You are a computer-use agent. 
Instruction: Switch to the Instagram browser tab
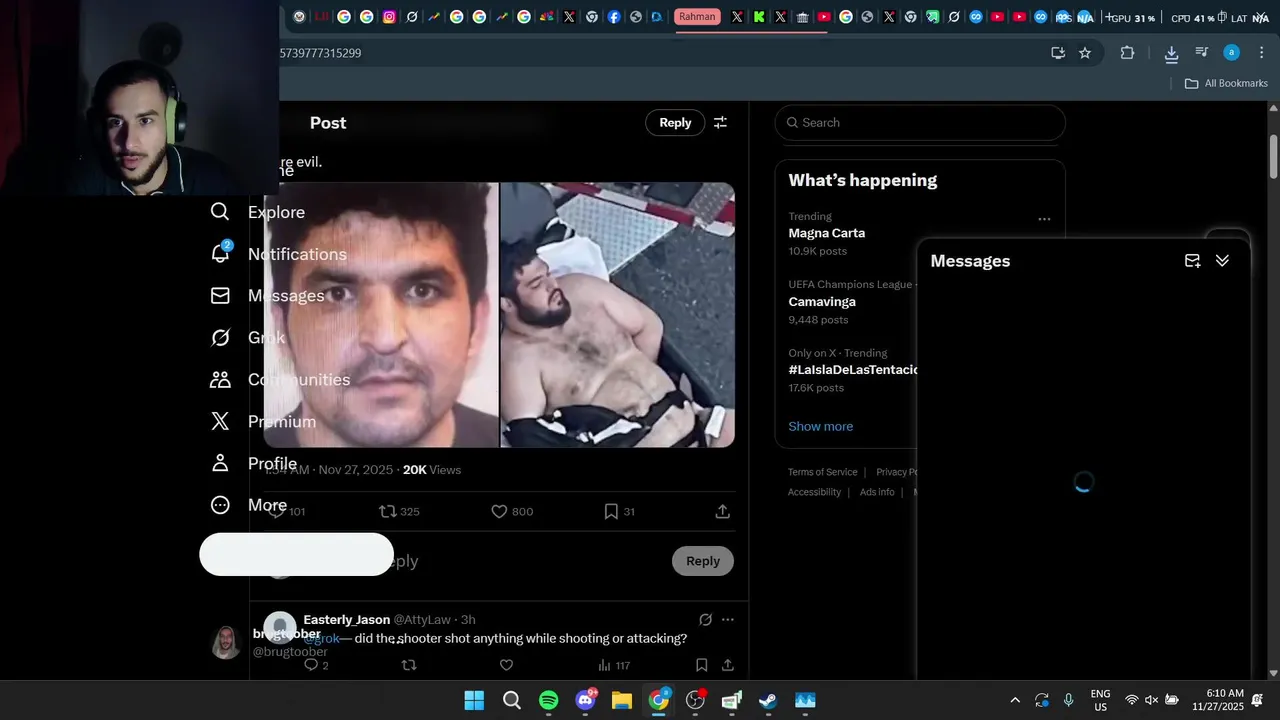coord(389,17)
